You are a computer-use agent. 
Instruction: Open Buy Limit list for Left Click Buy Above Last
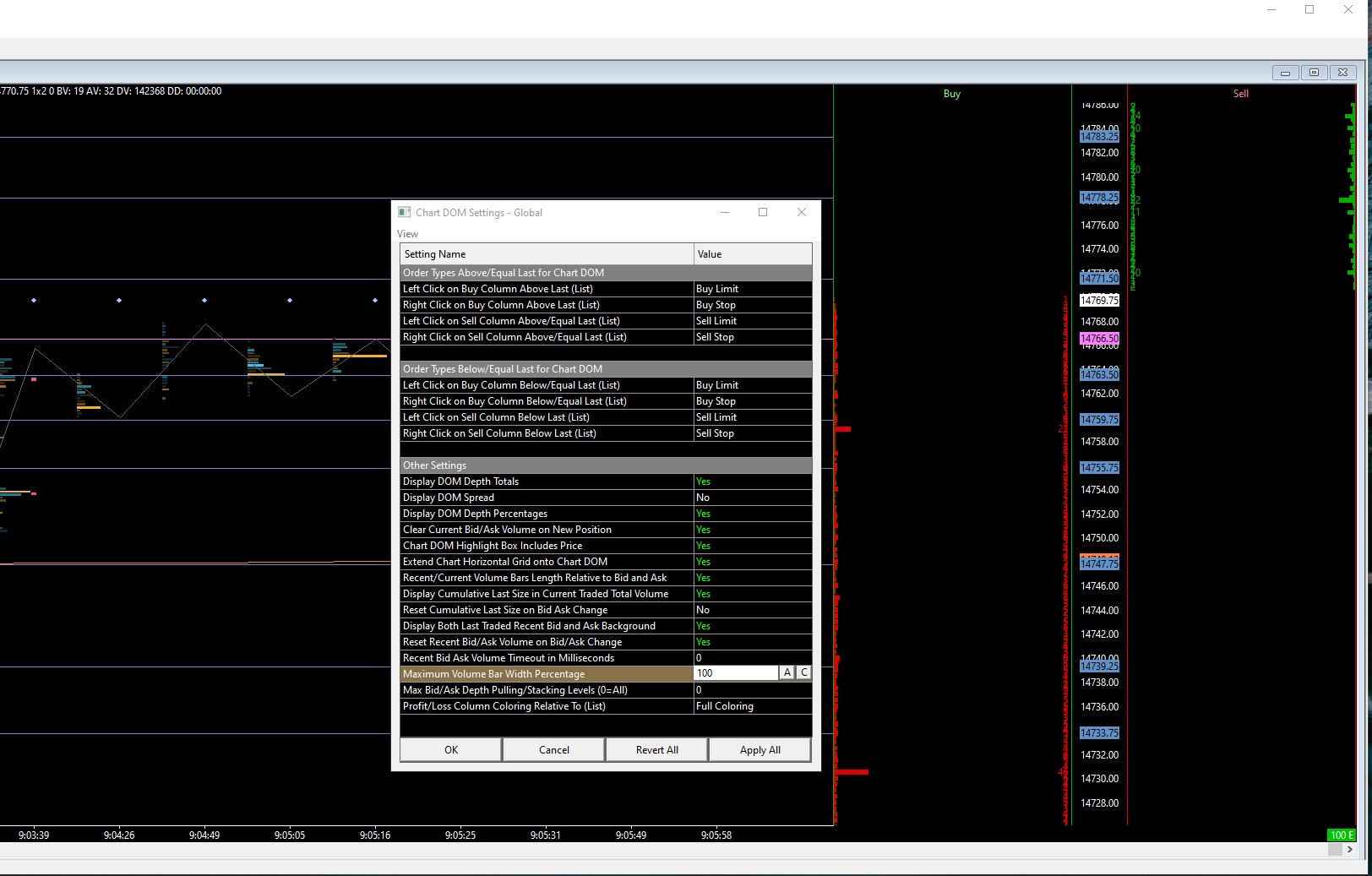point(753,289)
